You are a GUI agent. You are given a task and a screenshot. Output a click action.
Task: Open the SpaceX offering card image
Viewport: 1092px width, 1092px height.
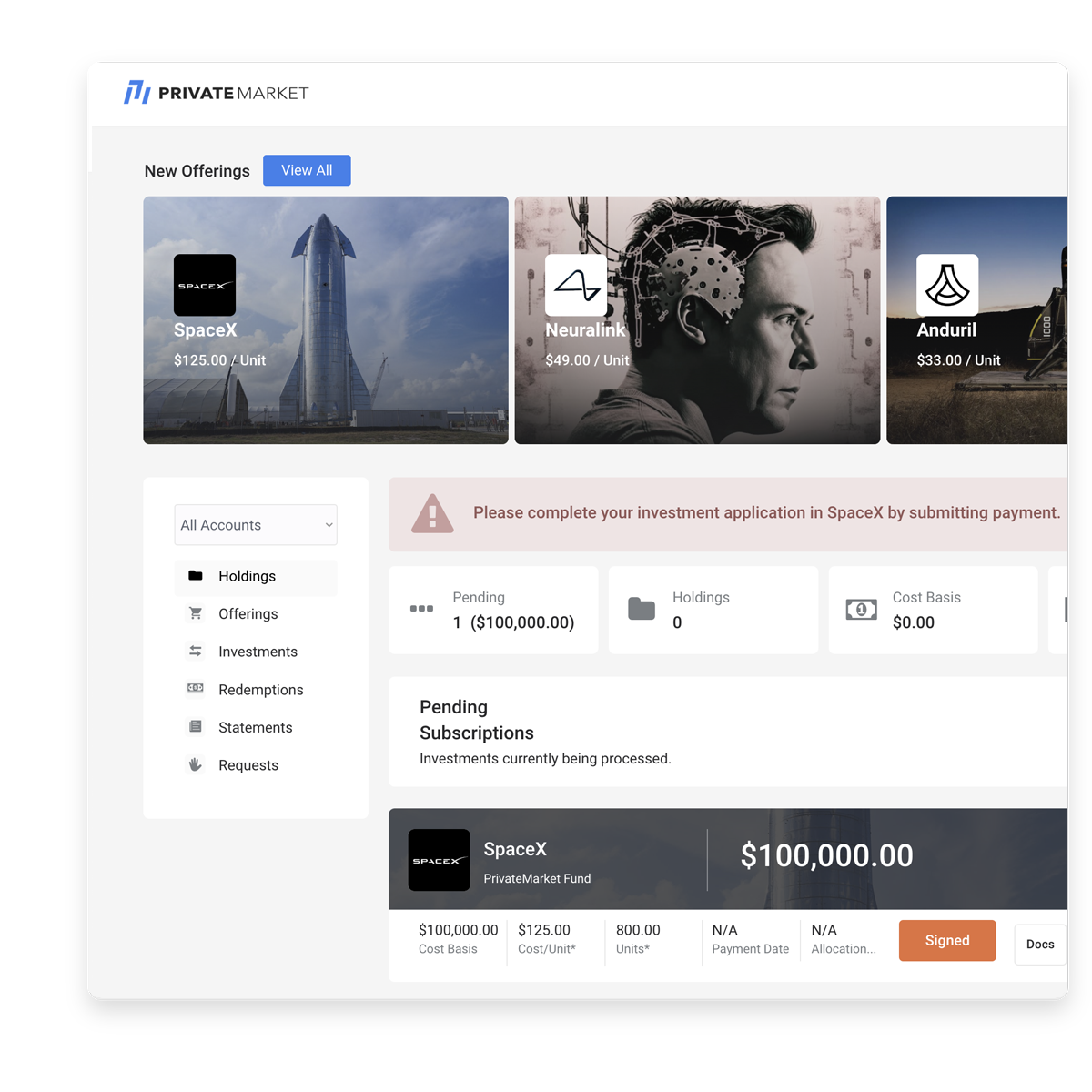(326, 320)
